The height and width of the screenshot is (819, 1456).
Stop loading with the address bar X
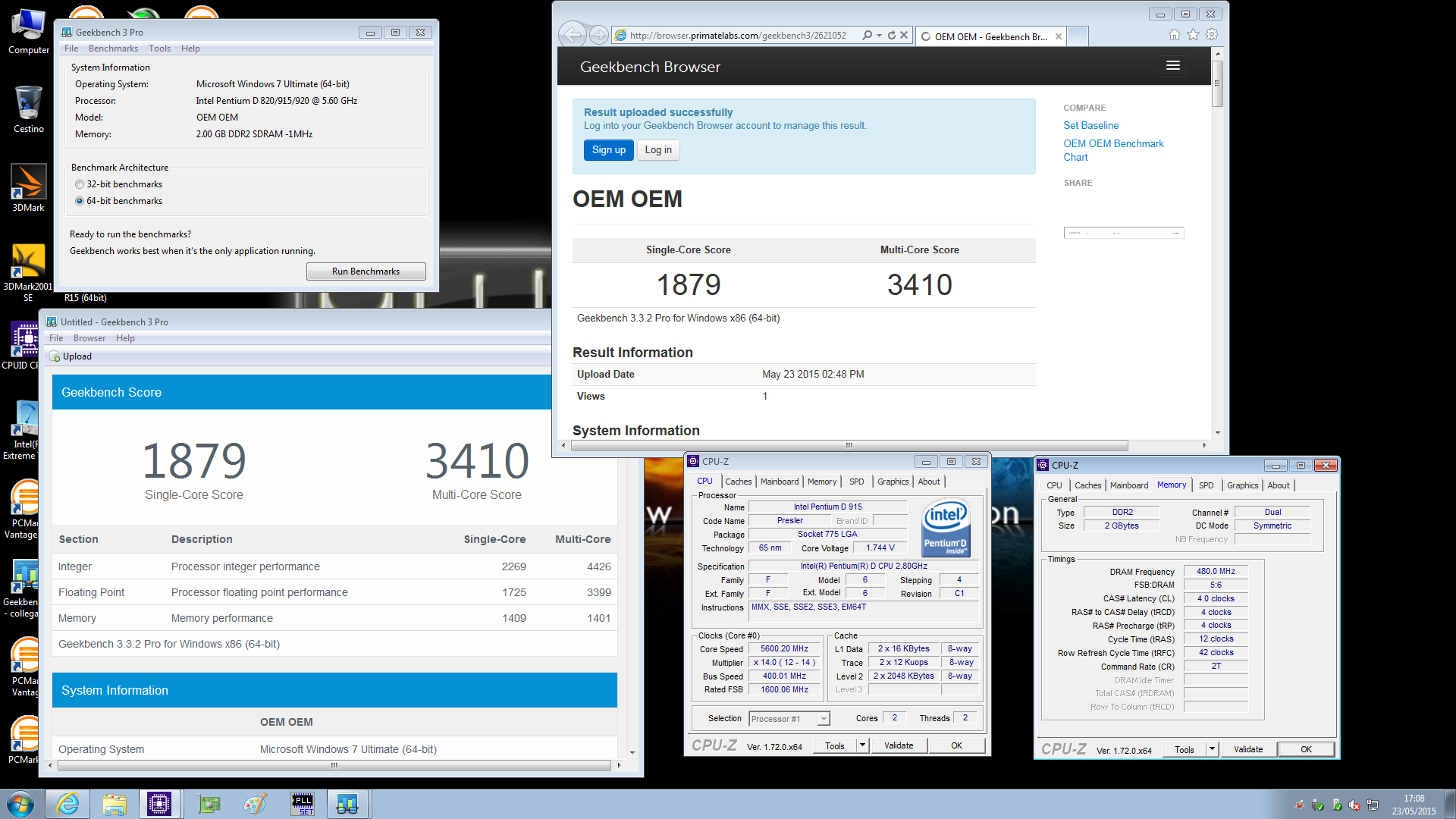[x=904, y=35]
